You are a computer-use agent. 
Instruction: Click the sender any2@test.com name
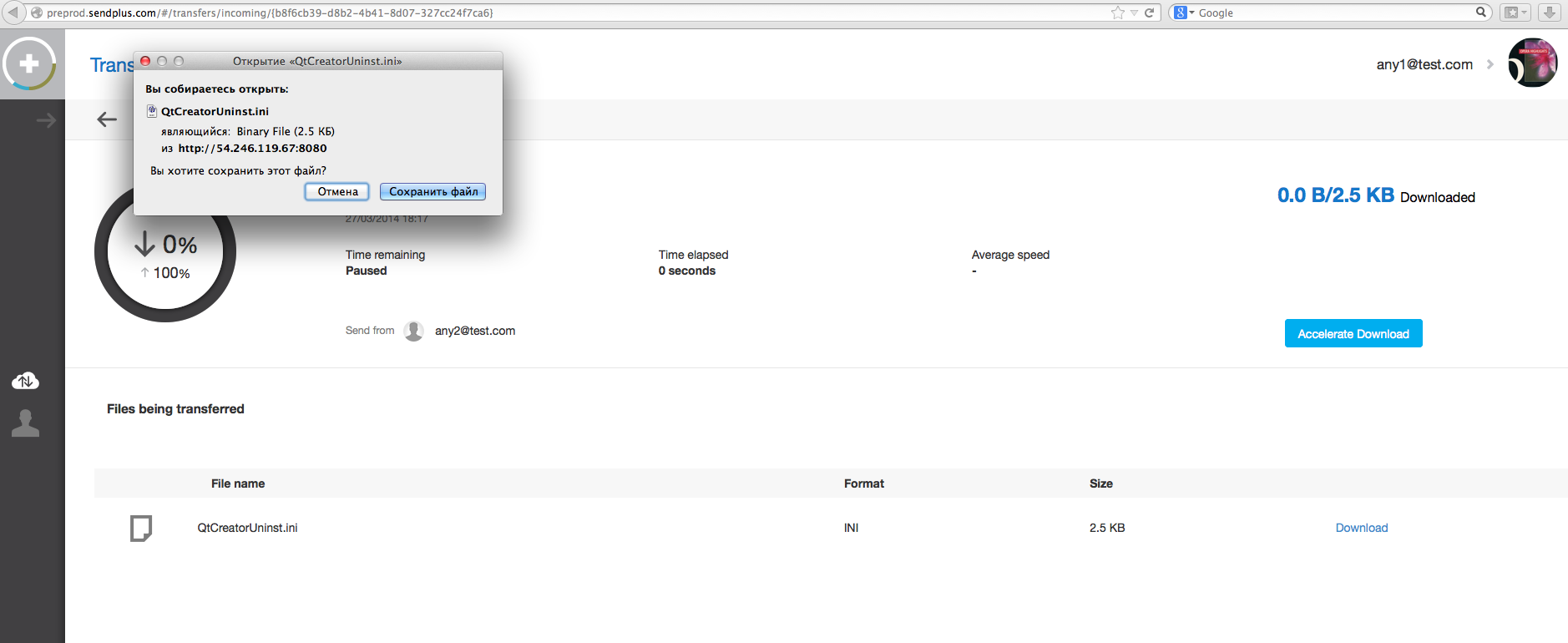(475, 331)
